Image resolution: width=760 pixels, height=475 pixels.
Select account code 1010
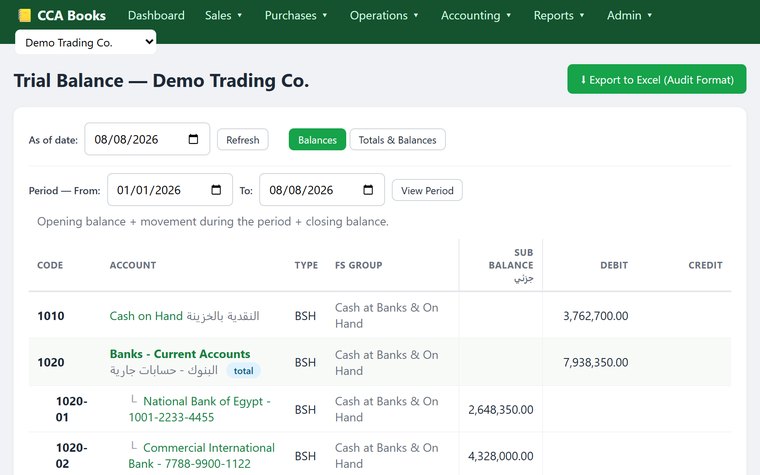(x=51, y=316)
